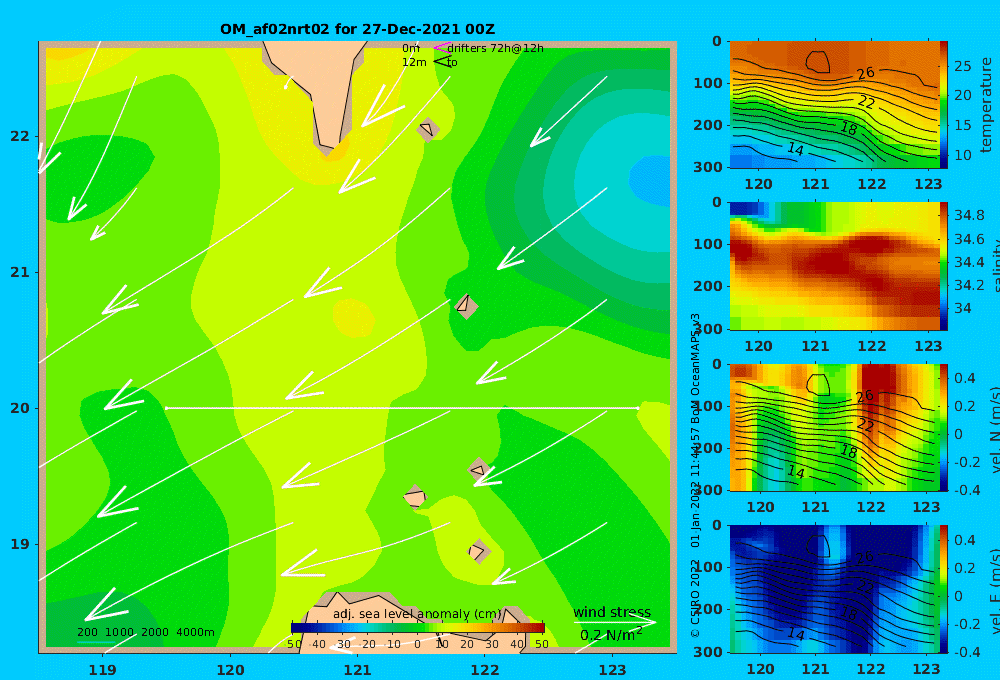The height and width of the screenshot is (680, 1000).
Task: Click the 10 tick on temperature colorbar
Action: [962, 155]
